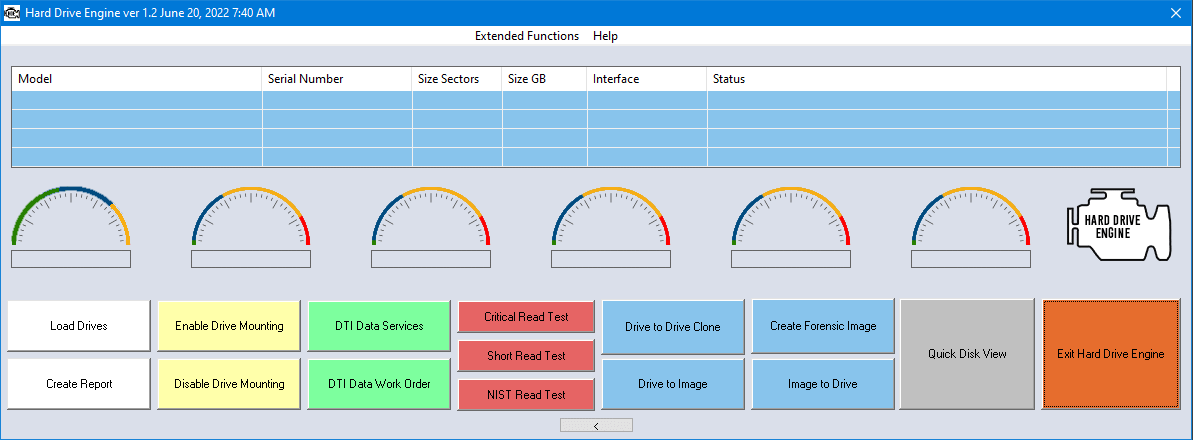This screenshot has width=1193, height=440.
Task: Open DTI Data Services
Action: coord(379,326)
